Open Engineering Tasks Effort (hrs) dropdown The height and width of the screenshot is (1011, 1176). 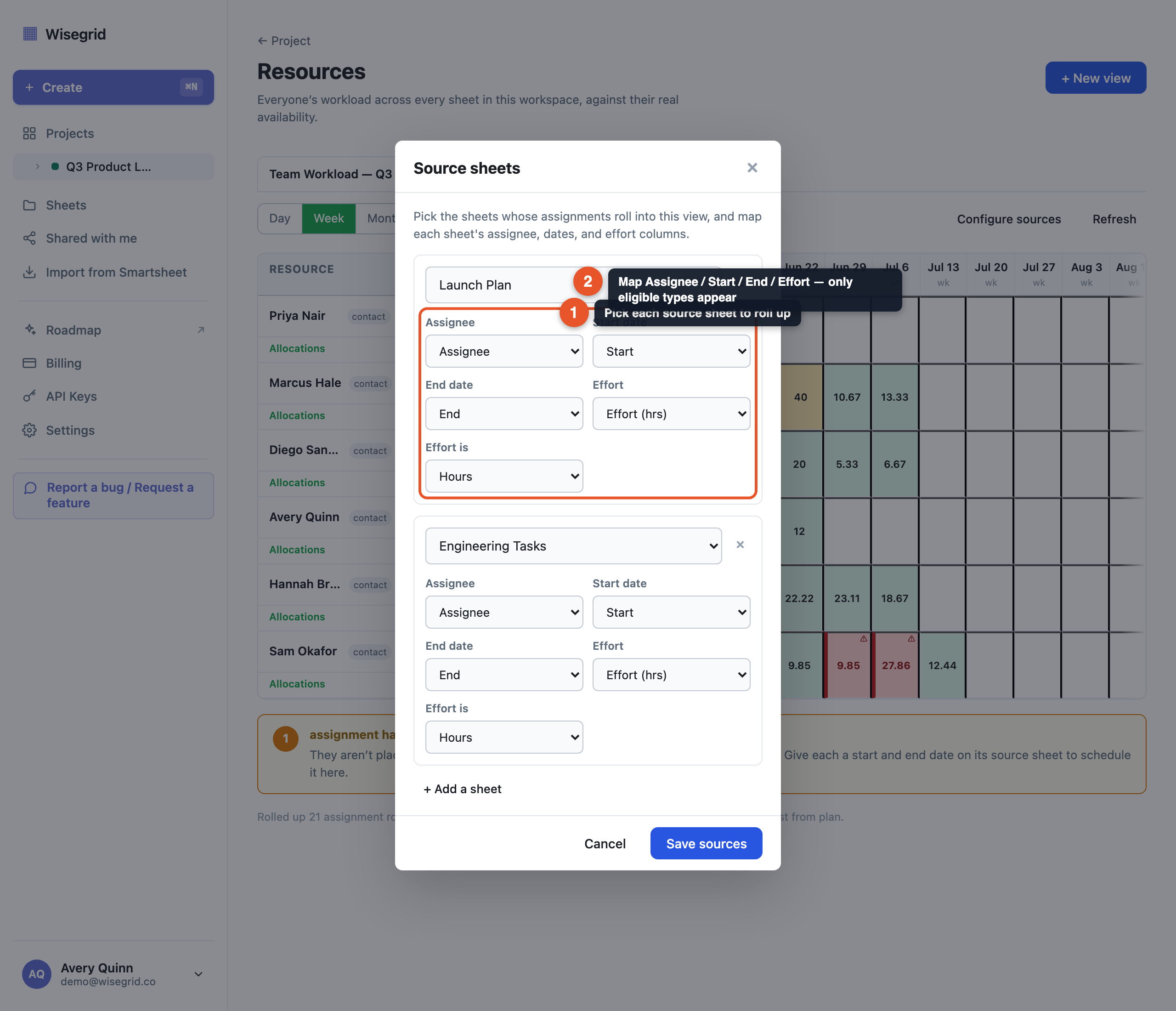(671, 675)
